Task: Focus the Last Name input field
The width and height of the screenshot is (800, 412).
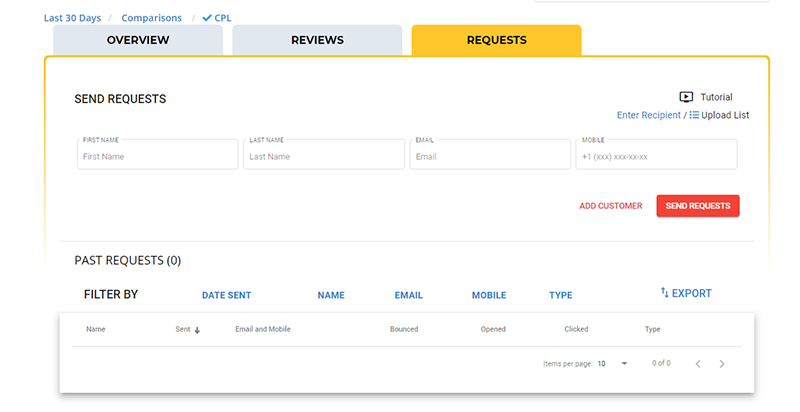Action: [x=323, y=154]
